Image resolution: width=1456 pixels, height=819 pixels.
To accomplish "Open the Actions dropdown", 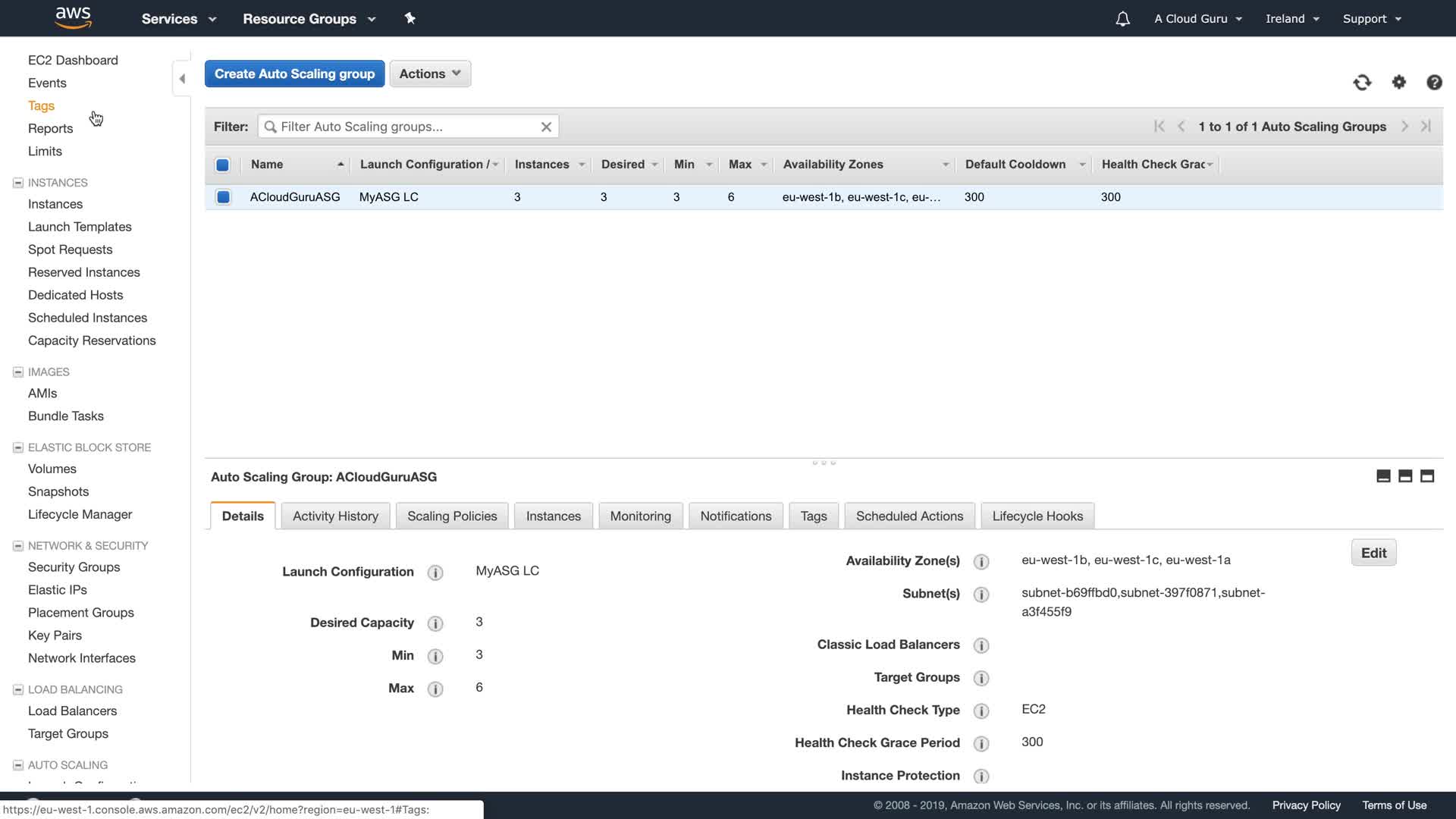I will pos(429,74).
